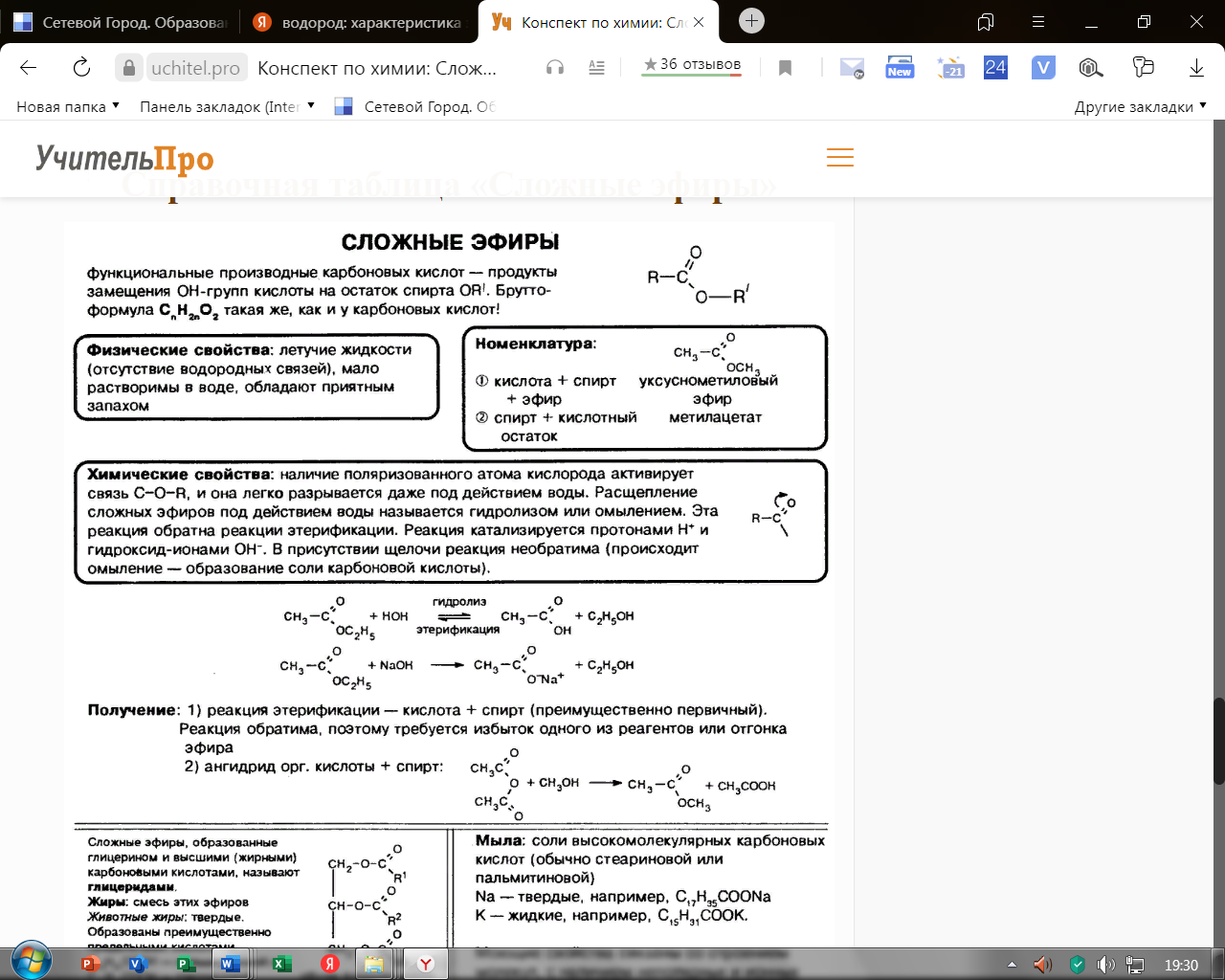Click the green shield antivirus tray icon

point(1078,965)
